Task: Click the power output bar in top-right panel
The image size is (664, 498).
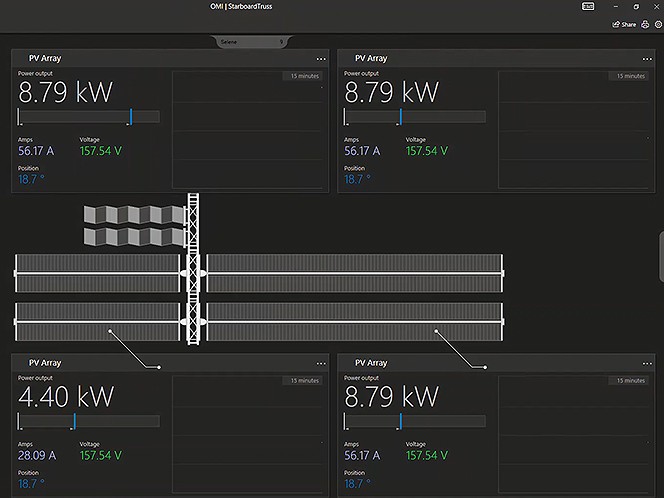Action: pos(415,117)
